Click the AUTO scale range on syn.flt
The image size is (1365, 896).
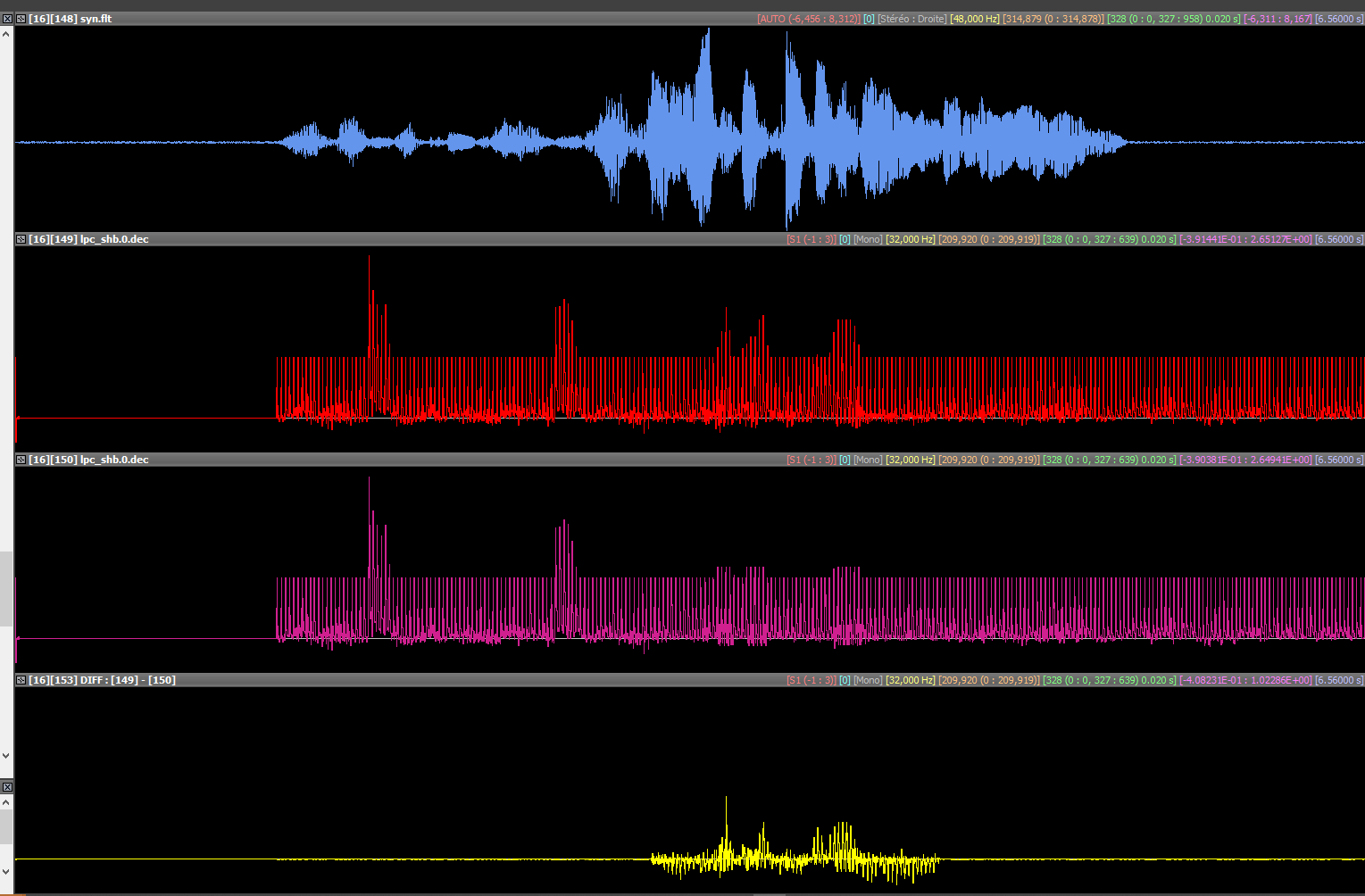coord(808,19)
